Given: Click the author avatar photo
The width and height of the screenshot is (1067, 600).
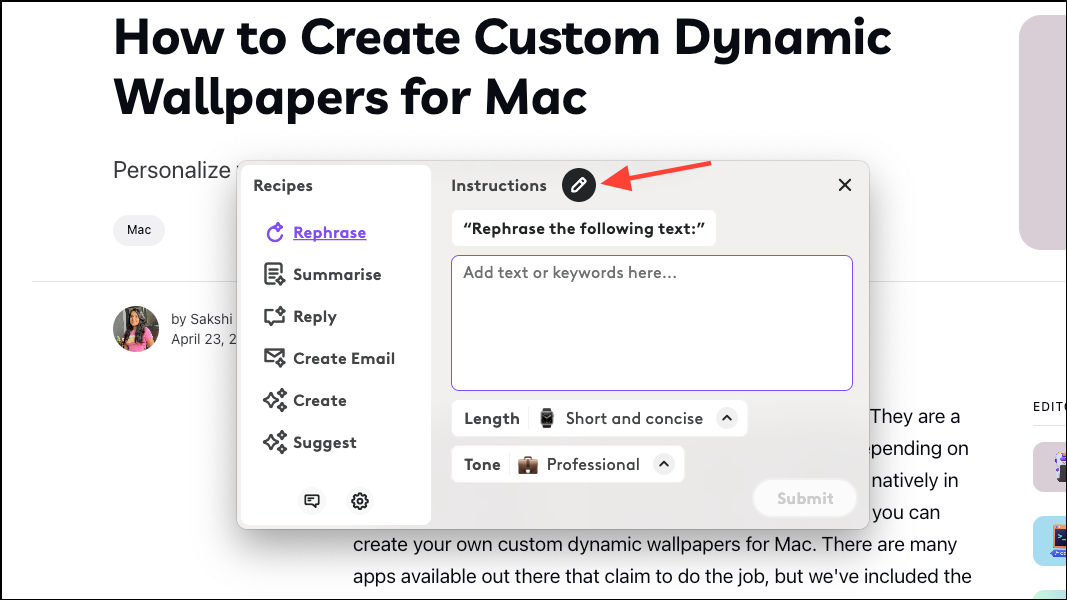Looking at the screenshot, I should (136, 329).
